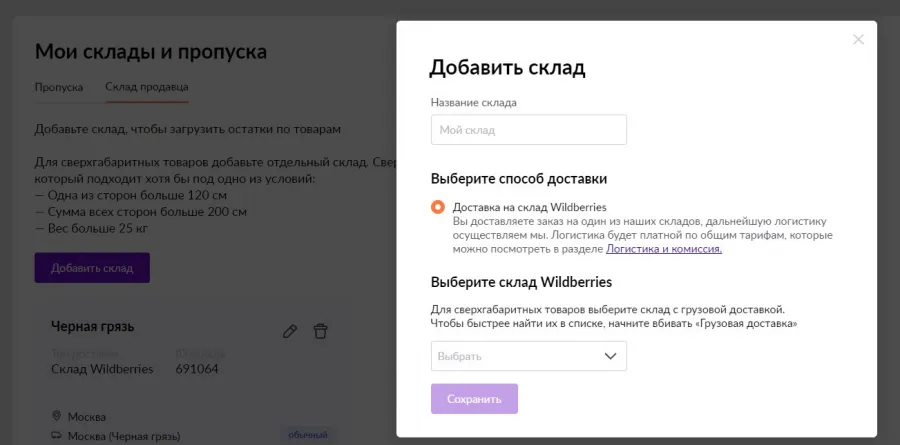Open the Выбрать warehouse dropdown
This screenshot has height=445, width=900.
click(x=529, y=356)
